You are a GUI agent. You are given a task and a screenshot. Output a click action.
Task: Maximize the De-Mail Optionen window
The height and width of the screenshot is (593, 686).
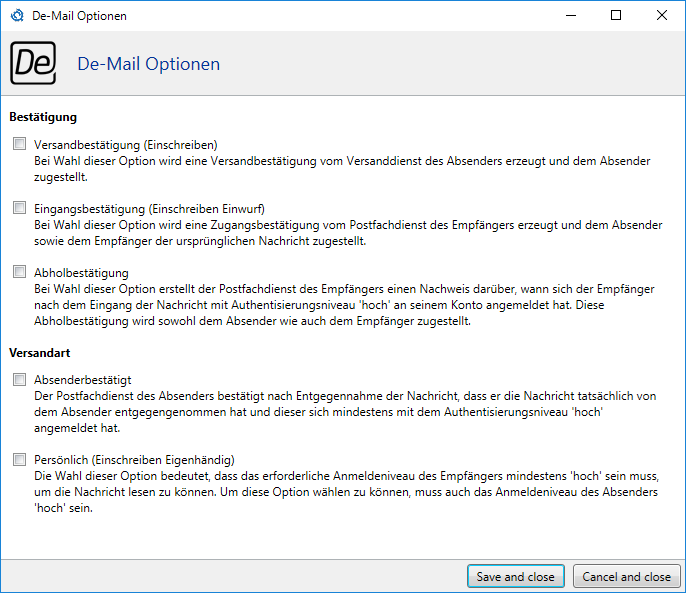[616, 16]
